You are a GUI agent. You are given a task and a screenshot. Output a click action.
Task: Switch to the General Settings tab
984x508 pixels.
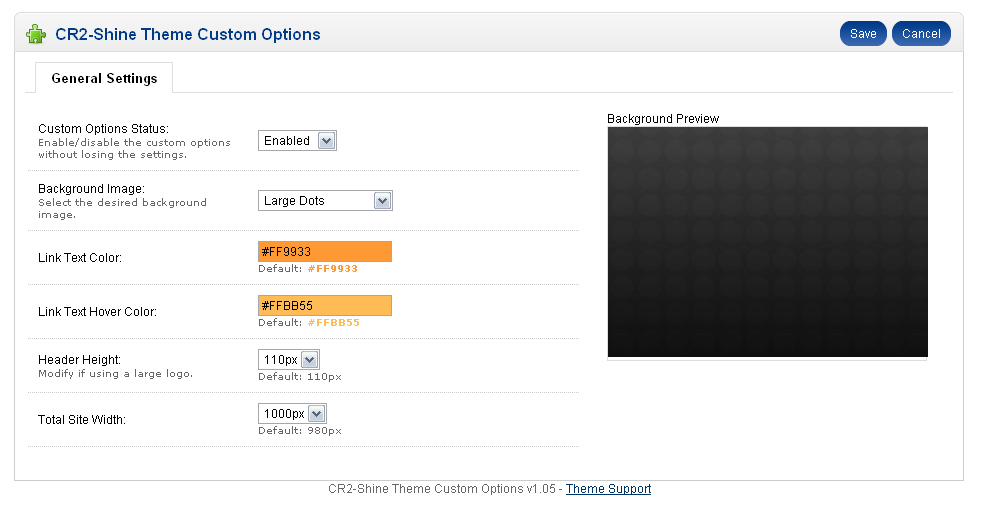104,78
